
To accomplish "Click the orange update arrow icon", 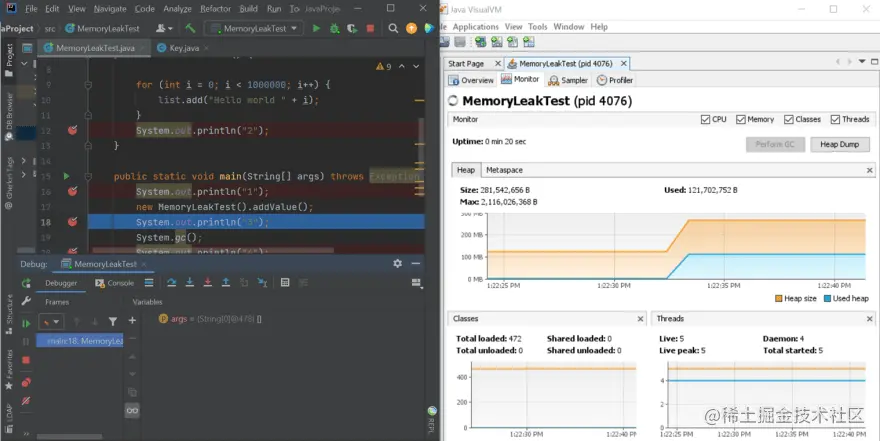I will pyautogui.click(x=411, y=28).
